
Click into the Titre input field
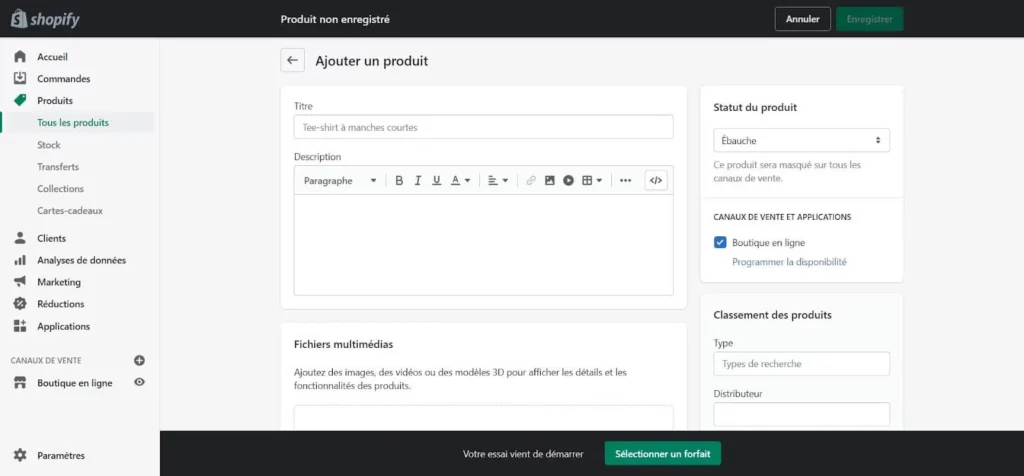(x=483, y=127)
